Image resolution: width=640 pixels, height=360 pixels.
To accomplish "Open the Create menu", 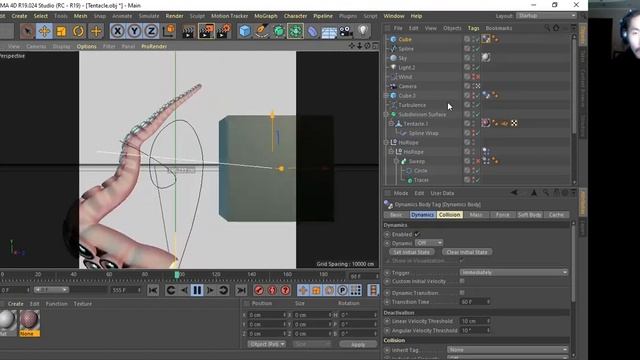I will (19, 16).
